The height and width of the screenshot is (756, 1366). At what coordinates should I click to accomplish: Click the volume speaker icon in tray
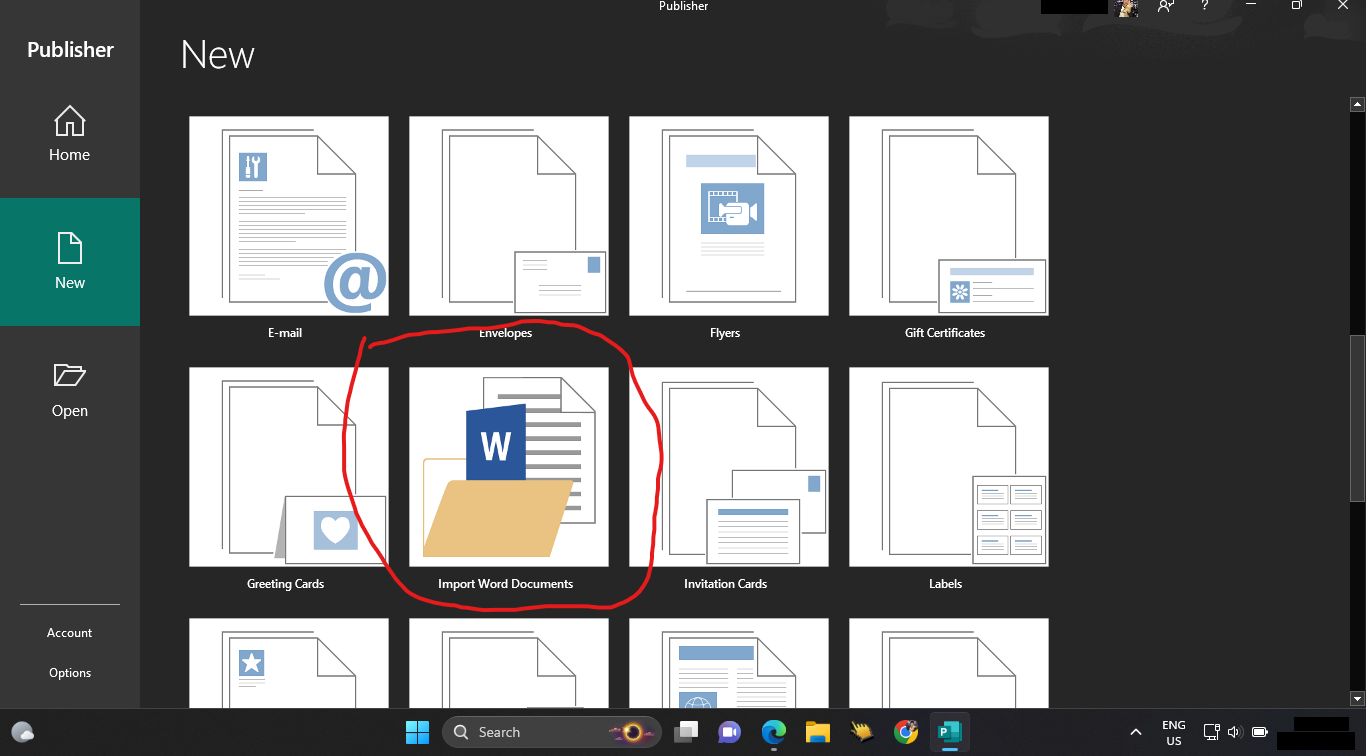pyautogui.click(x=1234, y=732)
